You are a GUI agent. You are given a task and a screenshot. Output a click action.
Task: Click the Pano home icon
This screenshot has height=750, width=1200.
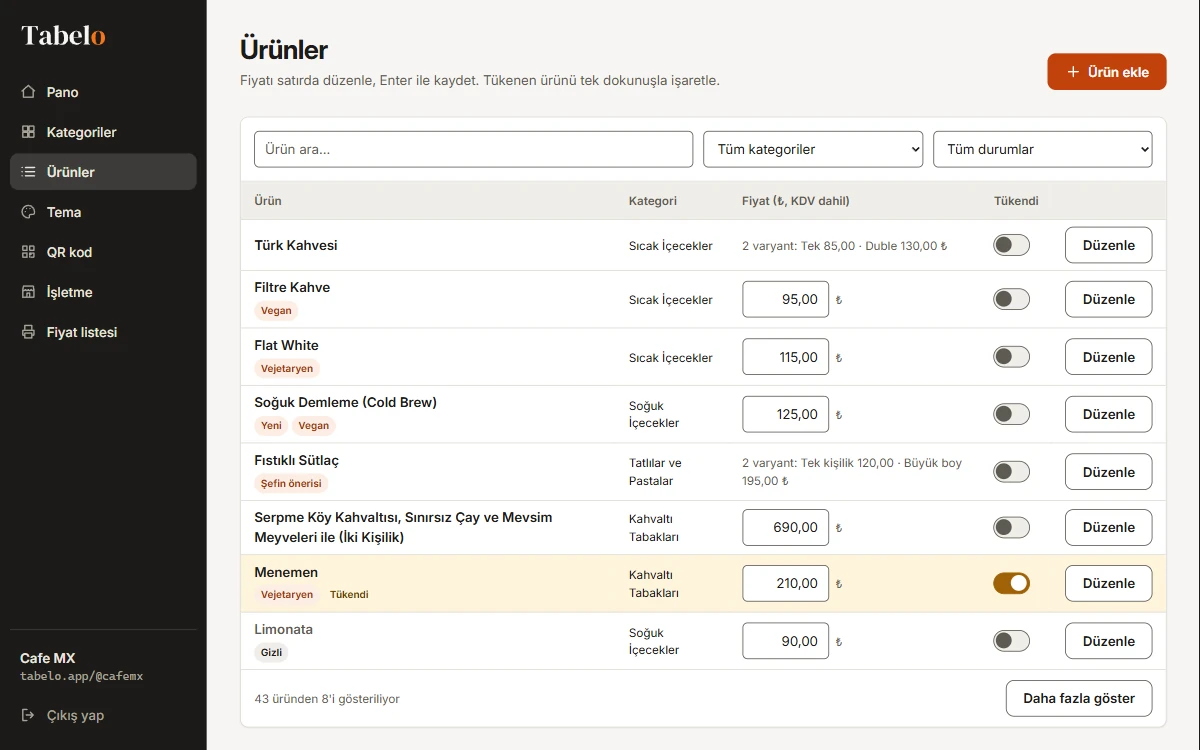[28, 92]
